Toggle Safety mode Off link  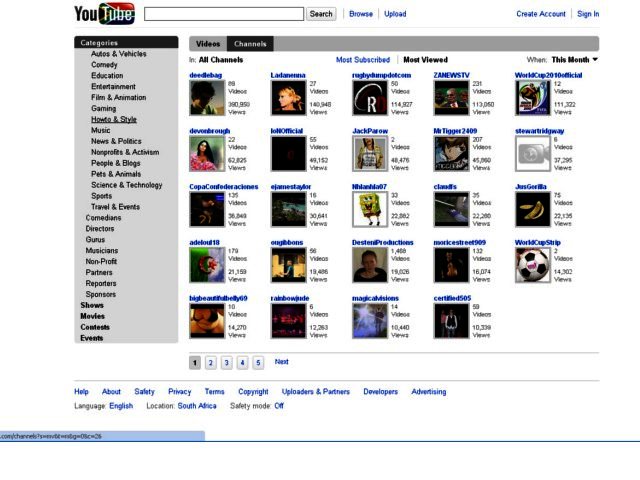click(x=279, y=406)
